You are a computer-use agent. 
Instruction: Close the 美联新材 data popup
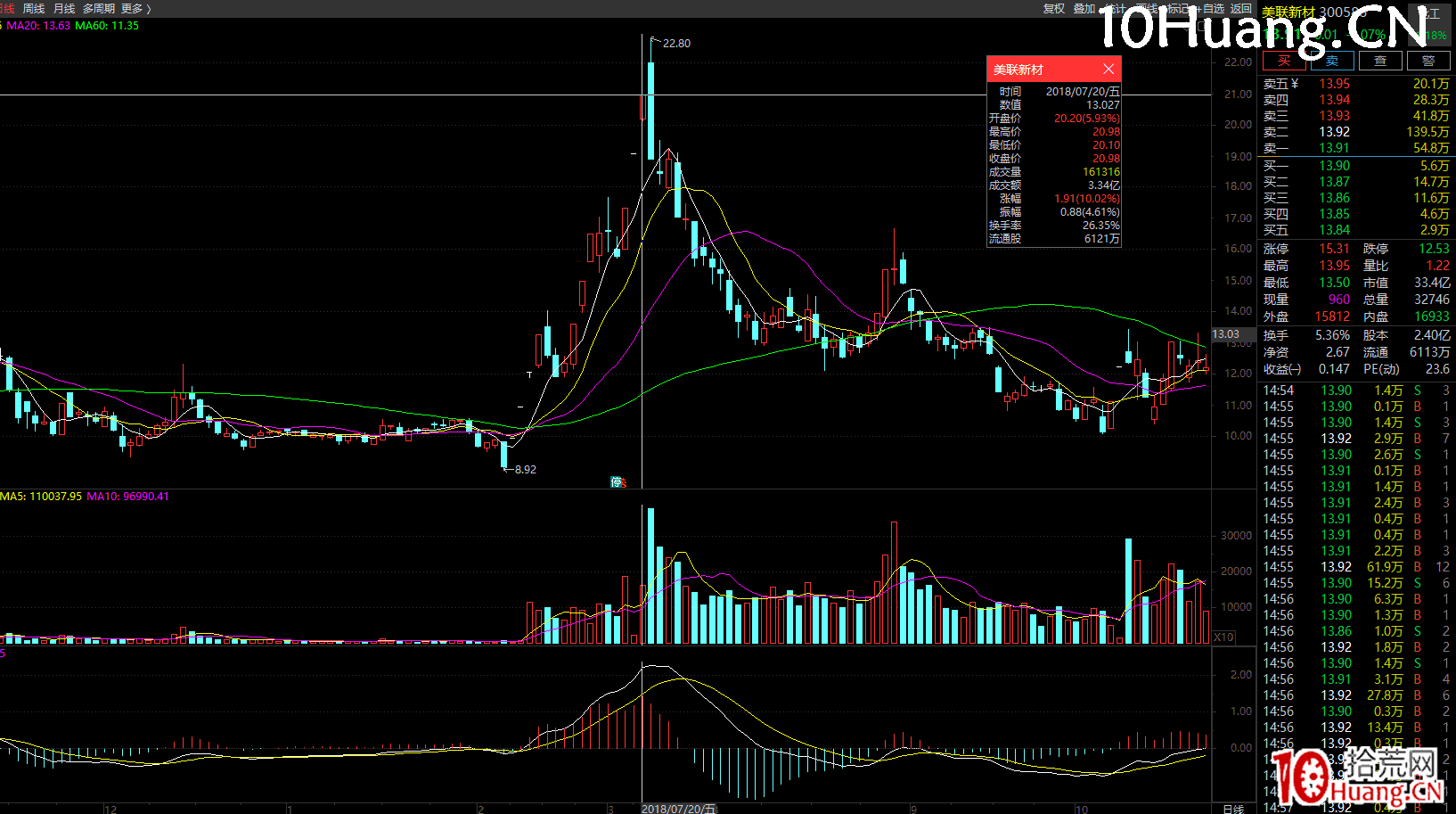1108,70
